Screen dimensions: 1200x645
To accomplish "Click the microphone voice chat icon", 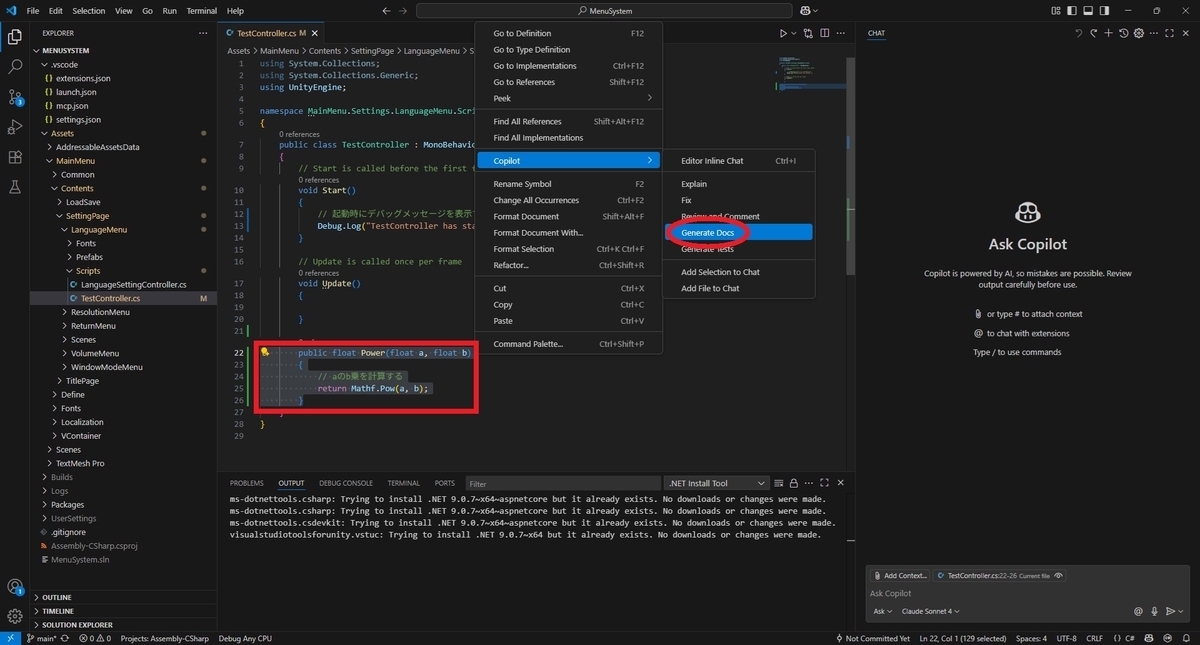I will coord(1154,611).
